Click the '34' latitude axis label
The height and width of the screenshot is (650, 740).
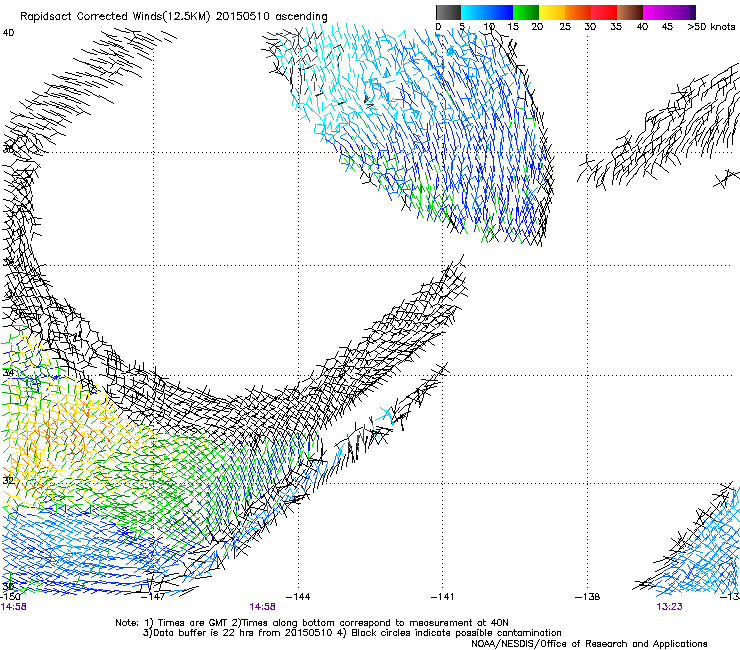(8, 373)
